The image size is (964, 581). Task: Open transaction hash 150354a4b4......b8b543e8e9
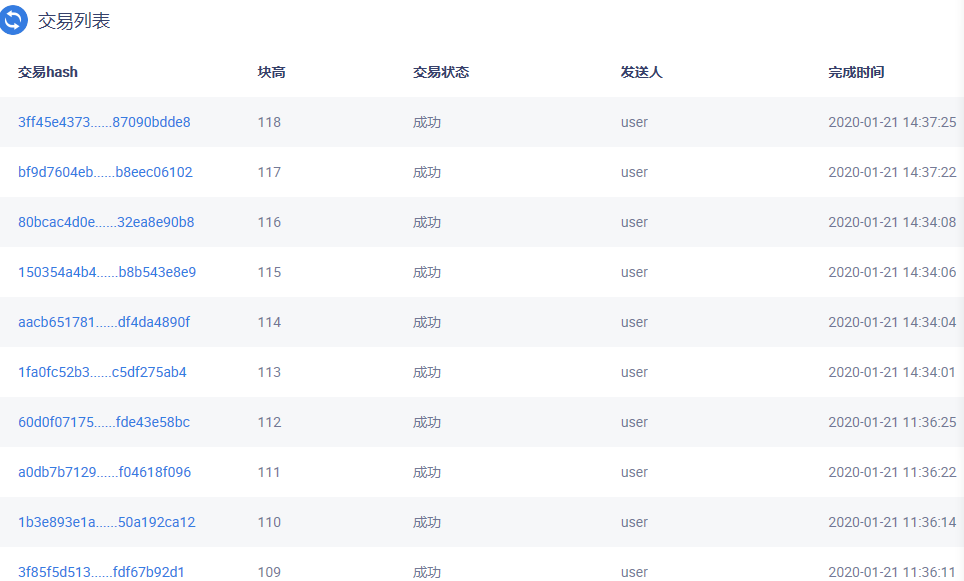coord(107,272)
